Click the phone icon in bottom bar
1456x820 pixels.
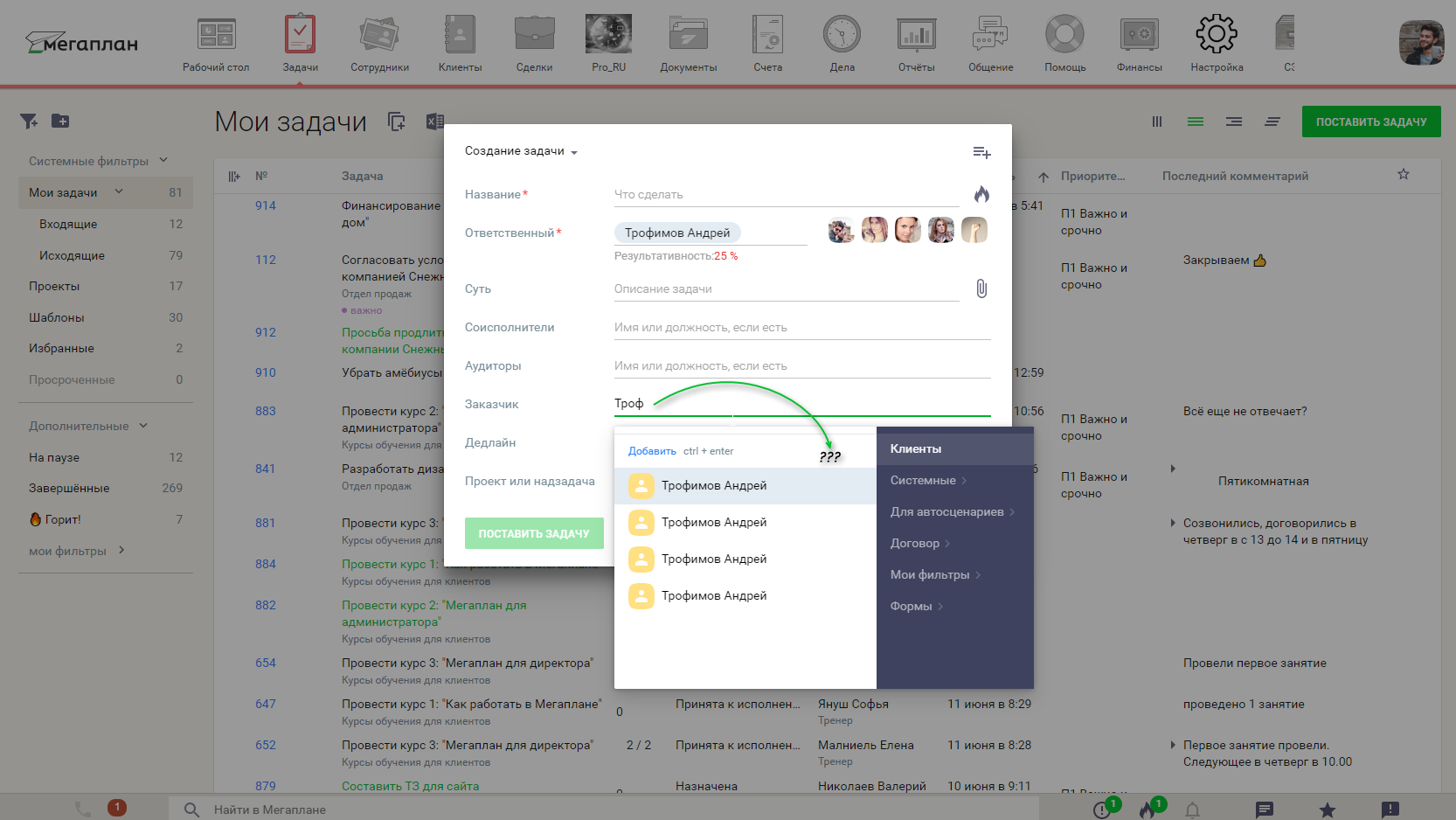[83, 810]
